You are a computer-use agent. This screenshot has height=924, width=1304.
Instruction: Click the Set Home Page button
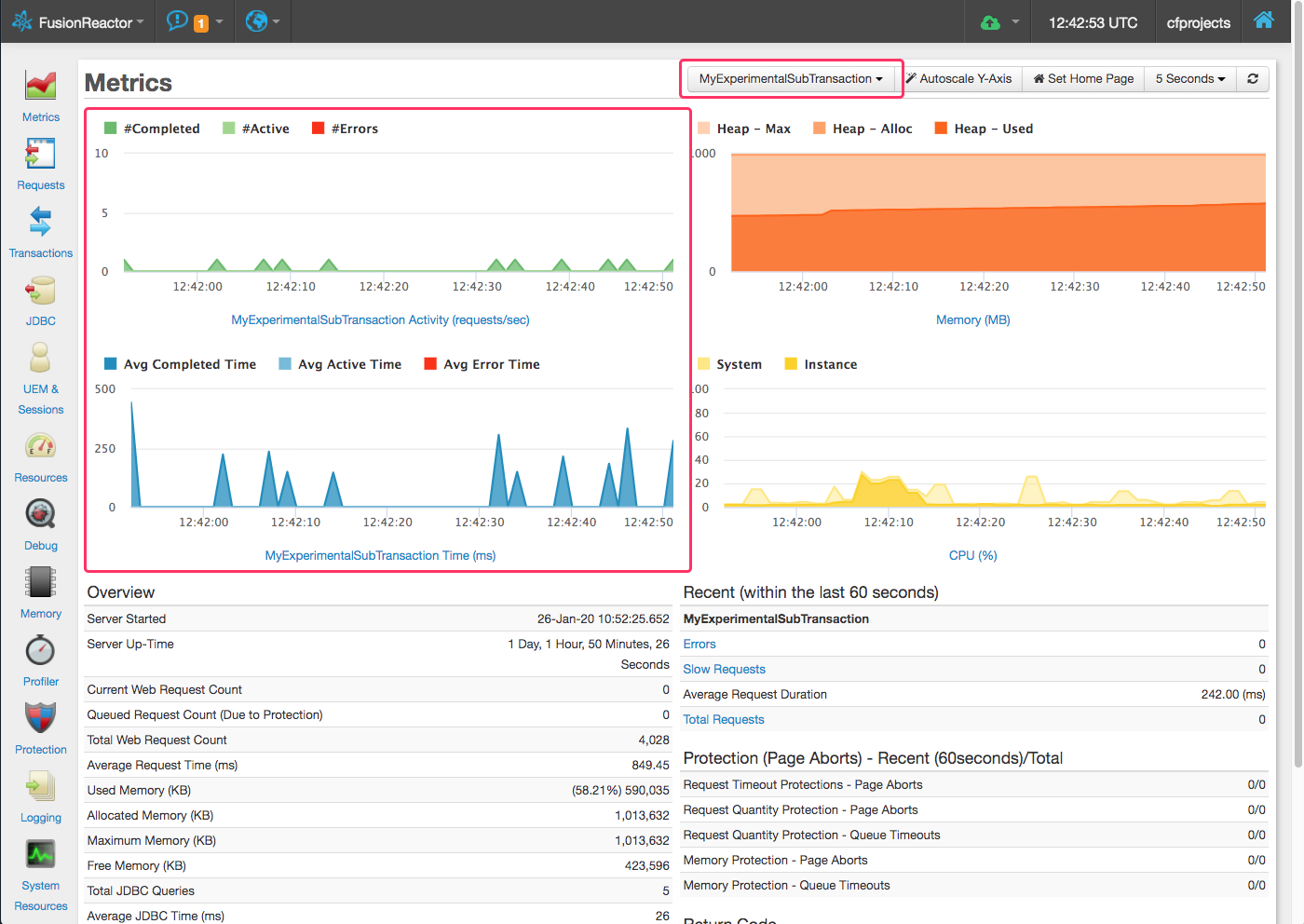[1083, 79]
